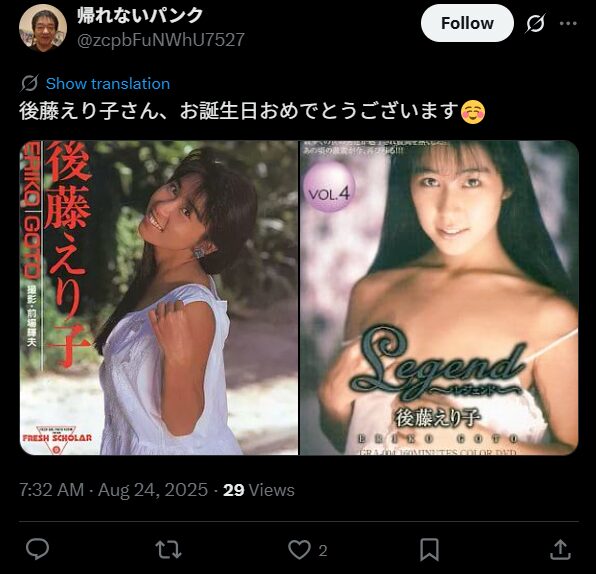Image resolution: width=596 pixels, height=574 pixels.
Task: Toggle the bookmark icon
Action: click(x=429, y=549)
